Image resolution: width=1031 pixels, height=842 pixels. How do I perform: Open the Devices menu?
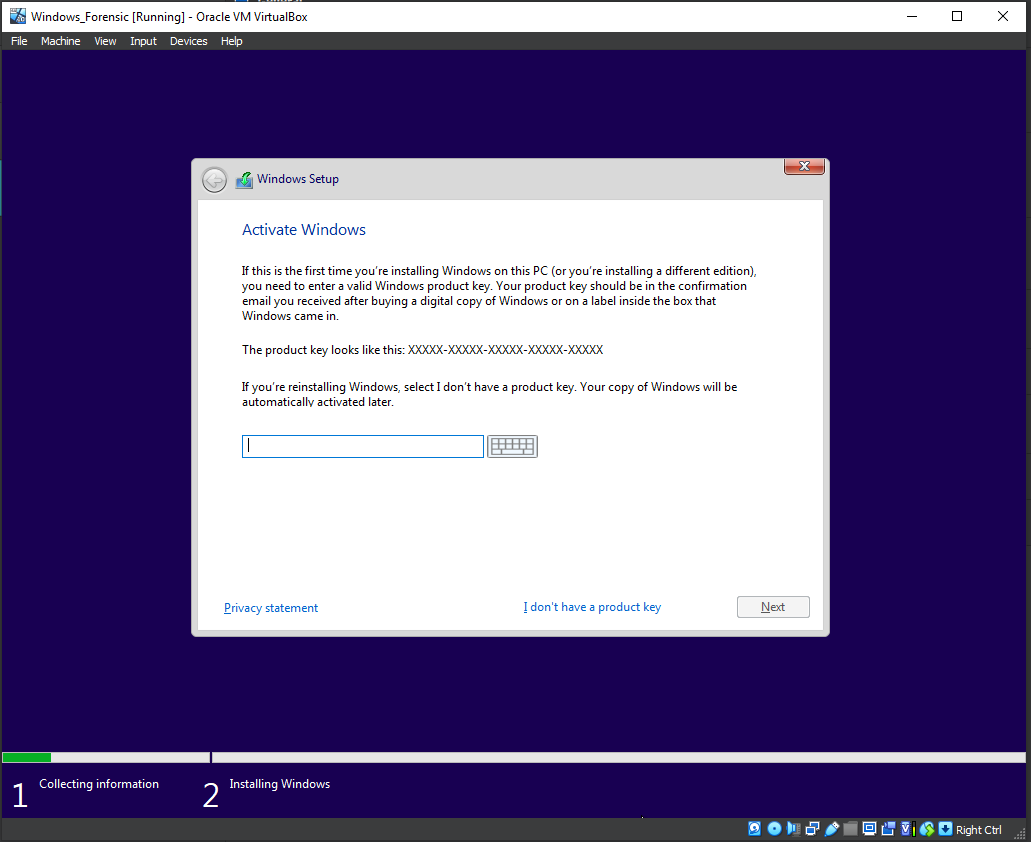point(188,41)
